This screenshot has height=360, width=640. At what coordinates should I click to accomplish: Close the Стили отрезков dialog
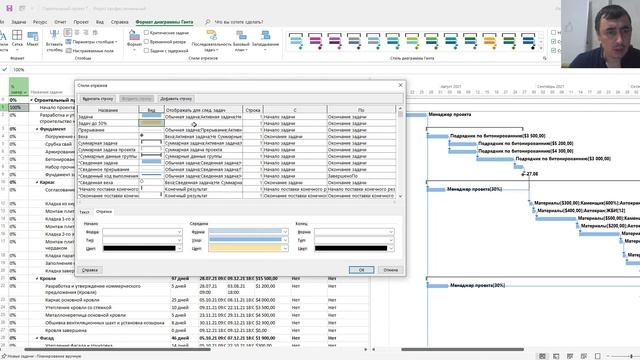click(400, 85)
